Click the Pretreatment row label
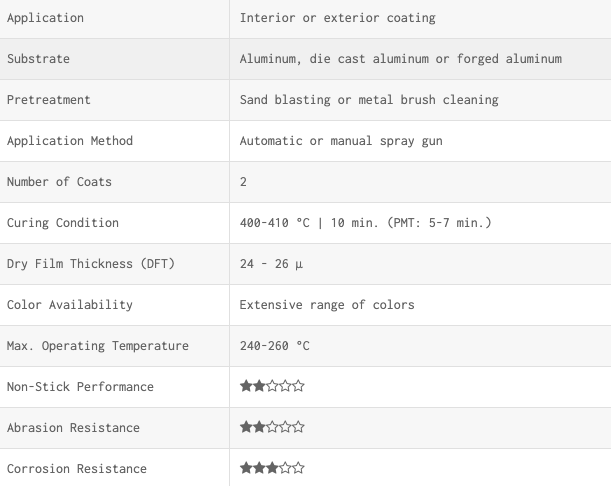611x486 pixels. (x=49, y=100)
